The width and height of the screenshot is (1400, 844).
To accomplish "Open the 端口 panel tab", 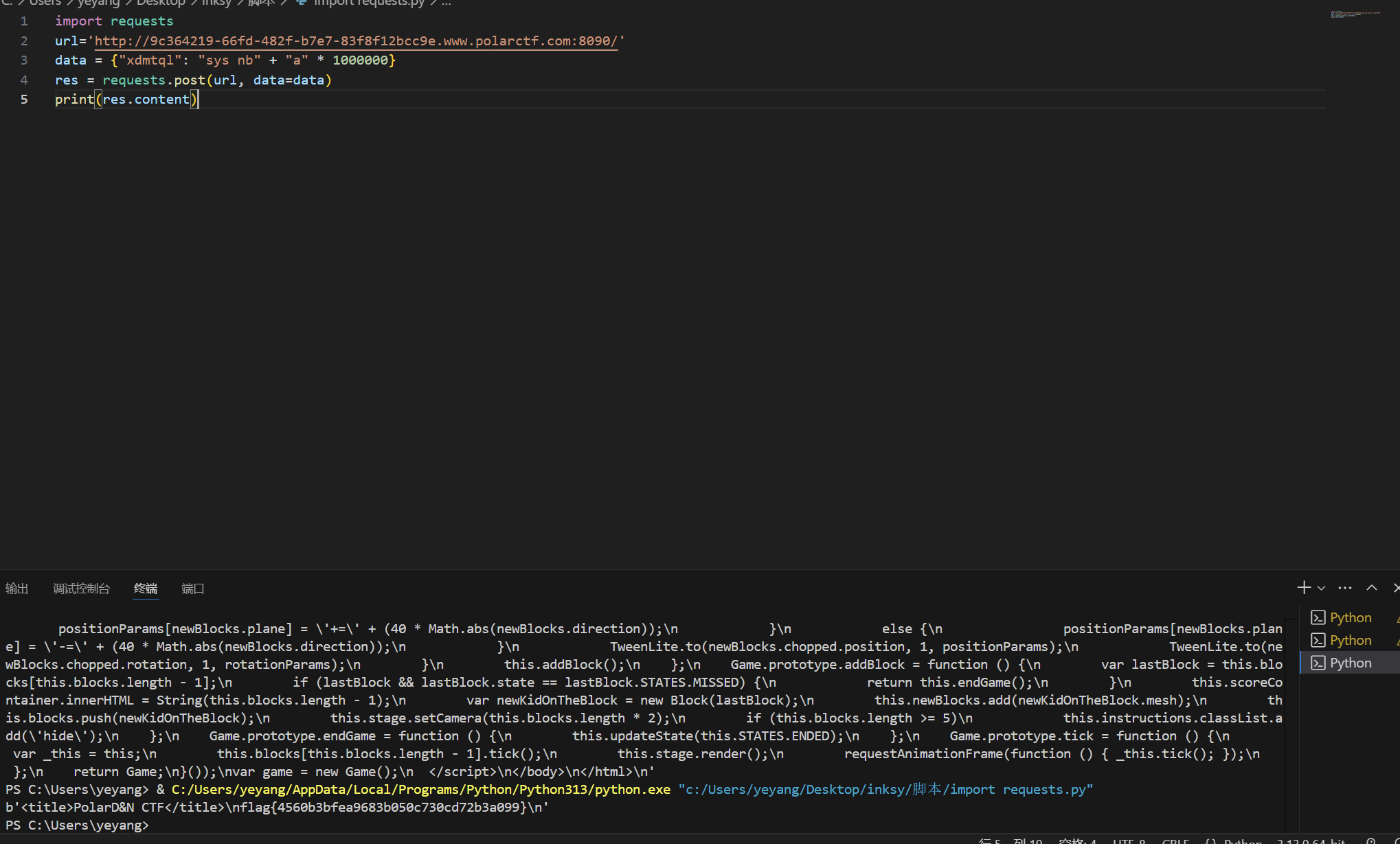I will [193, 589].
